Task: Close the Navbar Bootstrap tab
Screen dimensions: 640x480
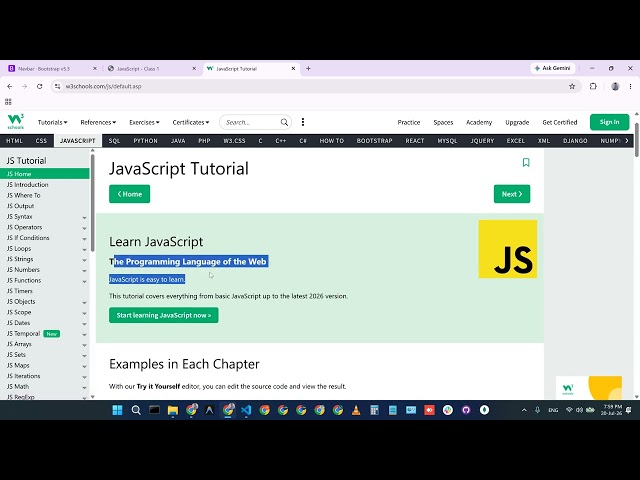Action: click(95, 69)
